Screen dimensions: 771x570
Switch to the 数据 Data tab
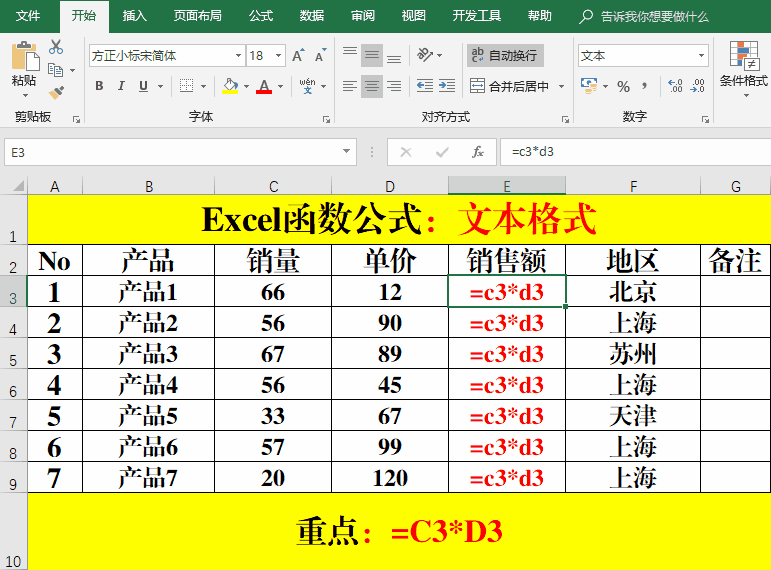(312, 16)
